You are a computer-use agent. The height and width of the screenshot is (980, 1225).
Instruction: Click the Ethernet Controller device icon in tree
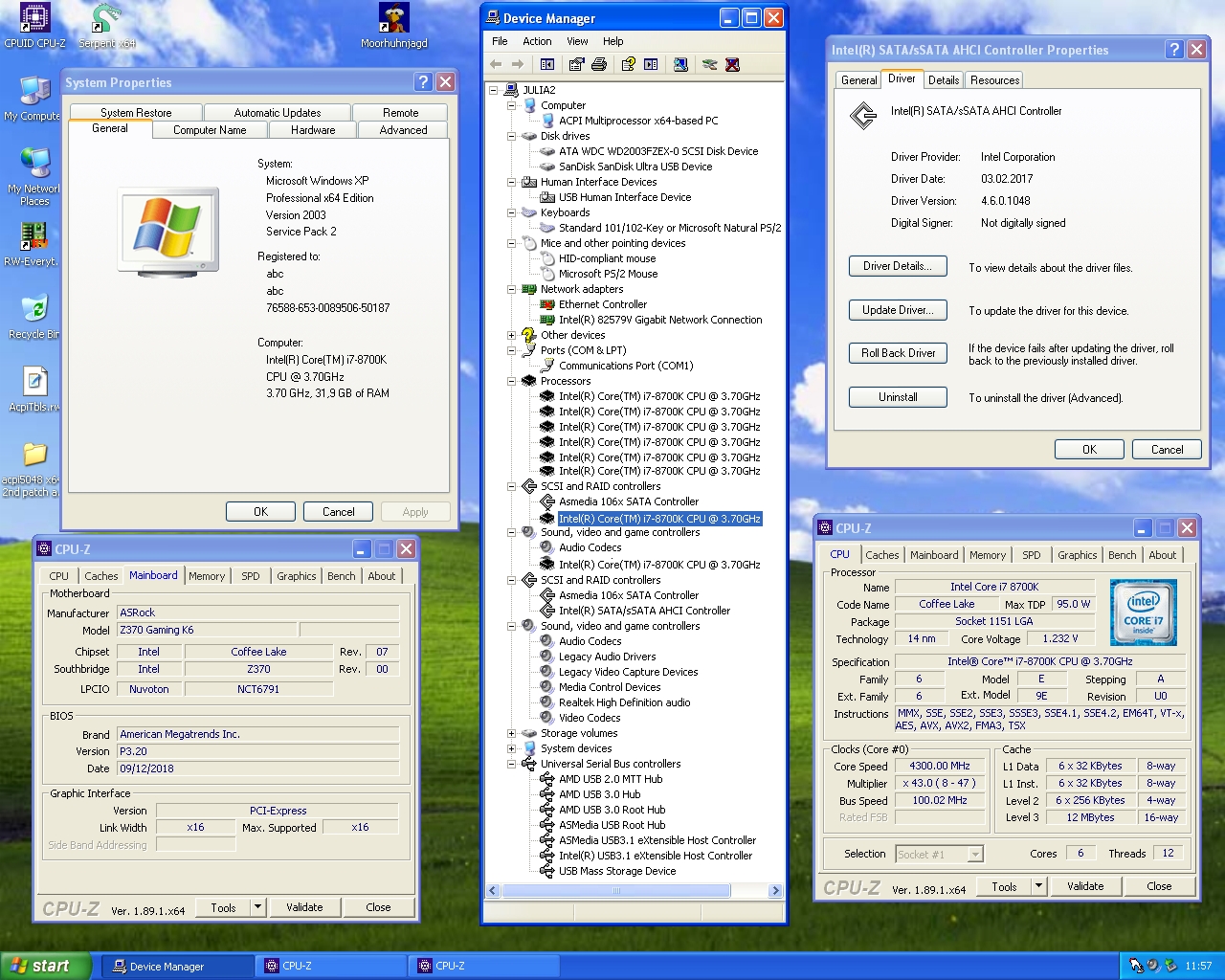pos(547,304)
